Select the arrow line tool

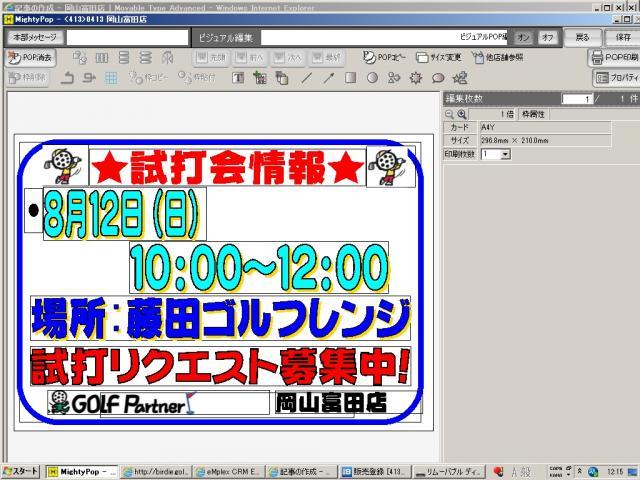(329, 78)
